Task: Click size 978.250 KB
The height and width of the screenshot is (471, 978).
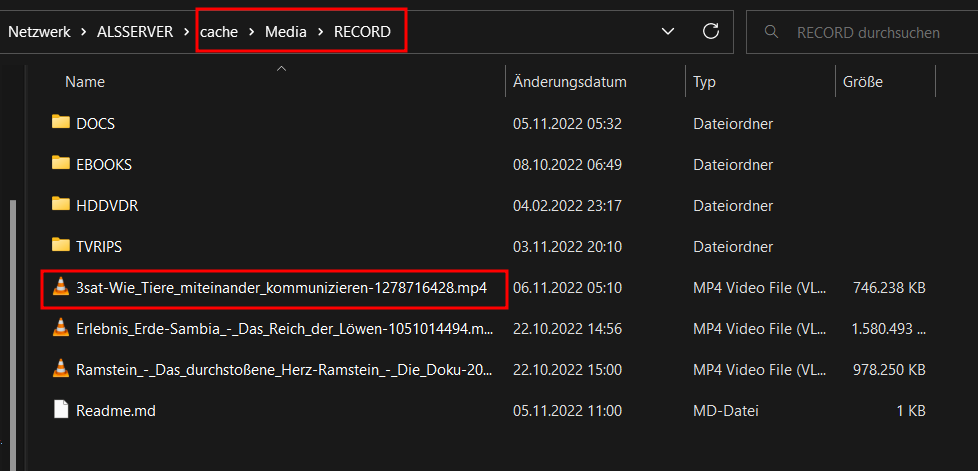Action: tap(889, 370)
